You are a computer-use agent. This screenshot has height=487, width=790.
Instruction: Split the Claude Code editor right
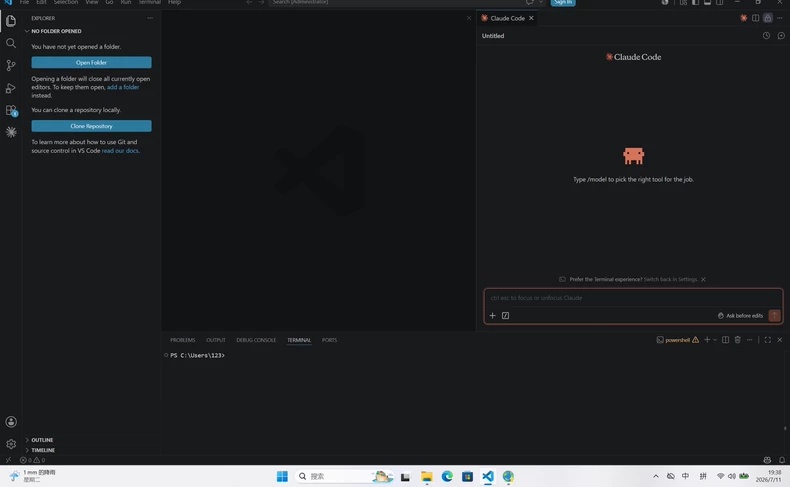(756, 18)
